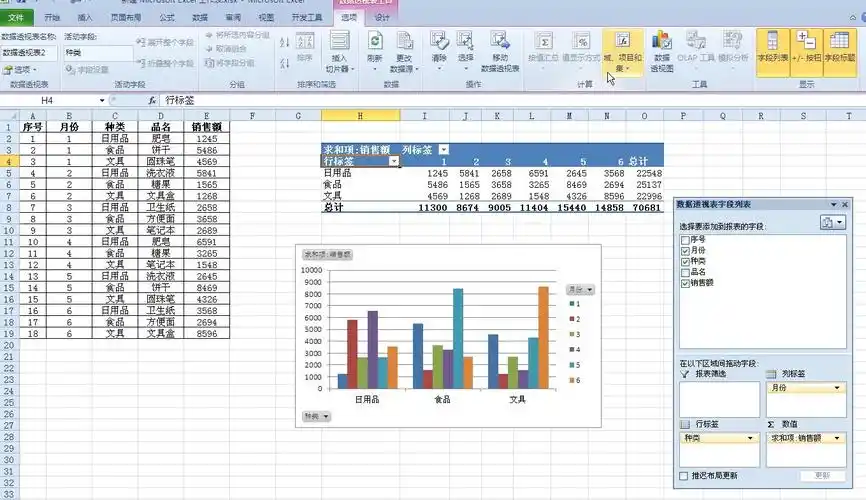Click 取消组合 (Ungroup)

(x=226, y=49)
